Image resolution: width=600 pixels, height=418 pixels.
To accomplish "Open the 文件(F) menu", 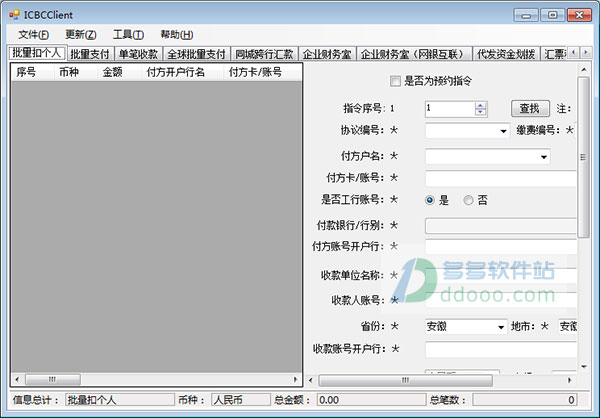I will pyautogui.click(x=33, y=35).
